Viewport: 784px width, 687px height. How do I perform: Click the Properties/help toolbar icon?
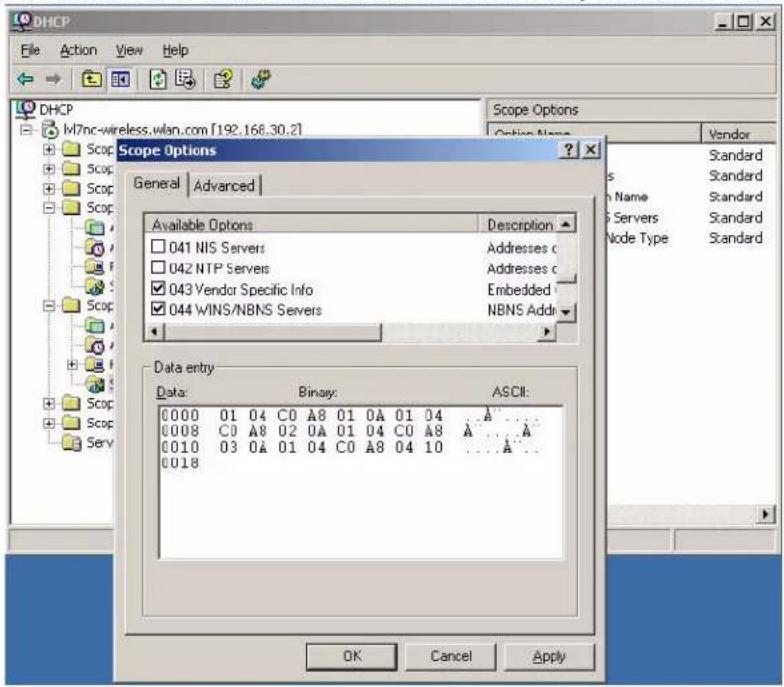tap(223, 79)
